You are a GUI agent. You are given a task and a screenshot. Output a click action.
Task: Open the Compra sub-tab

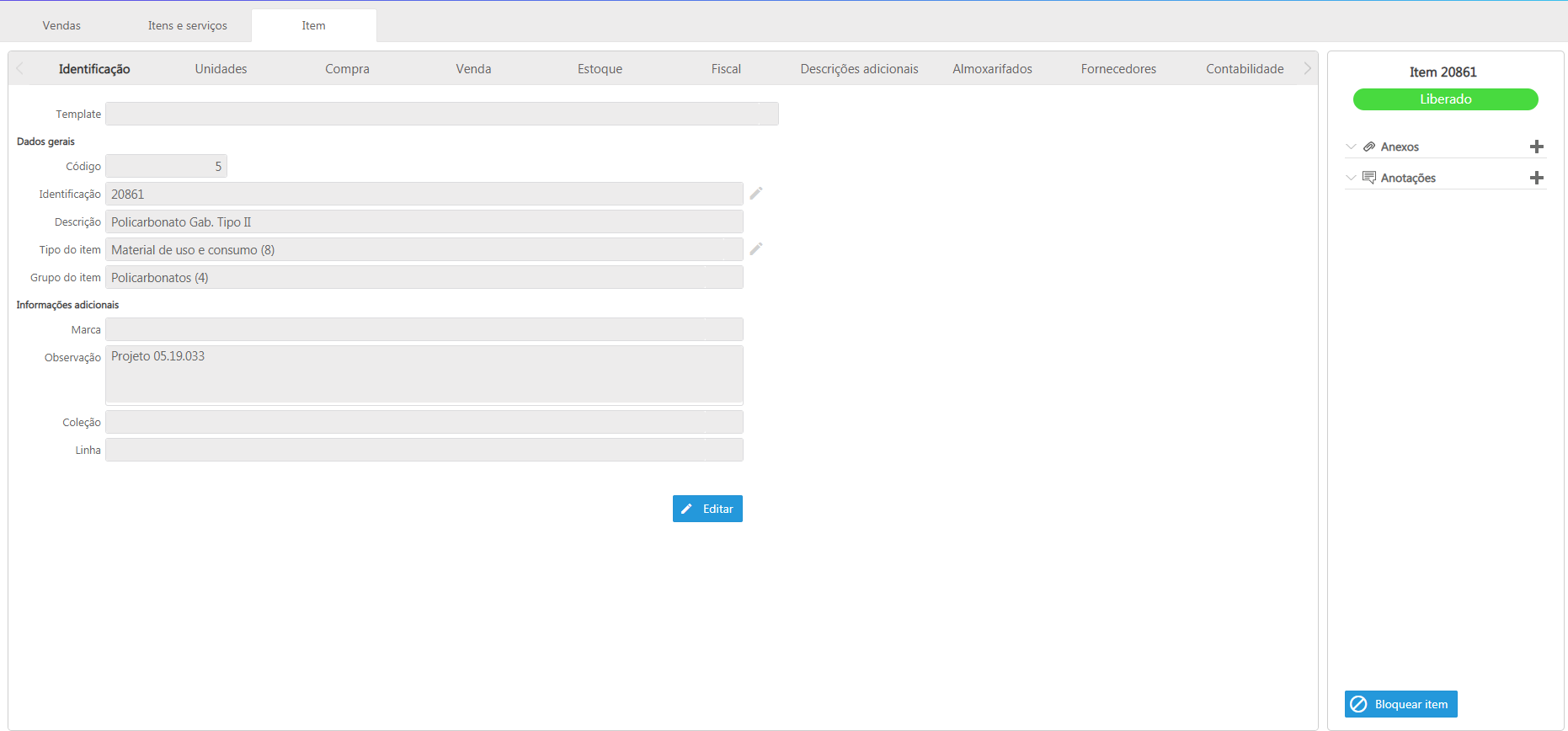348,69
